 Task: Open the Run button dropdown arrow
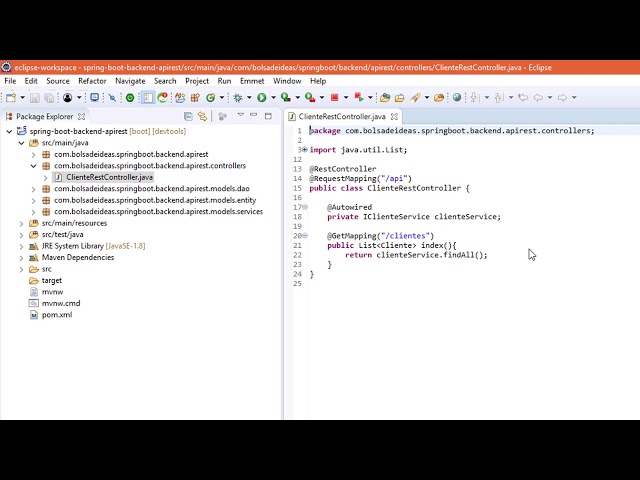point(273,98)
